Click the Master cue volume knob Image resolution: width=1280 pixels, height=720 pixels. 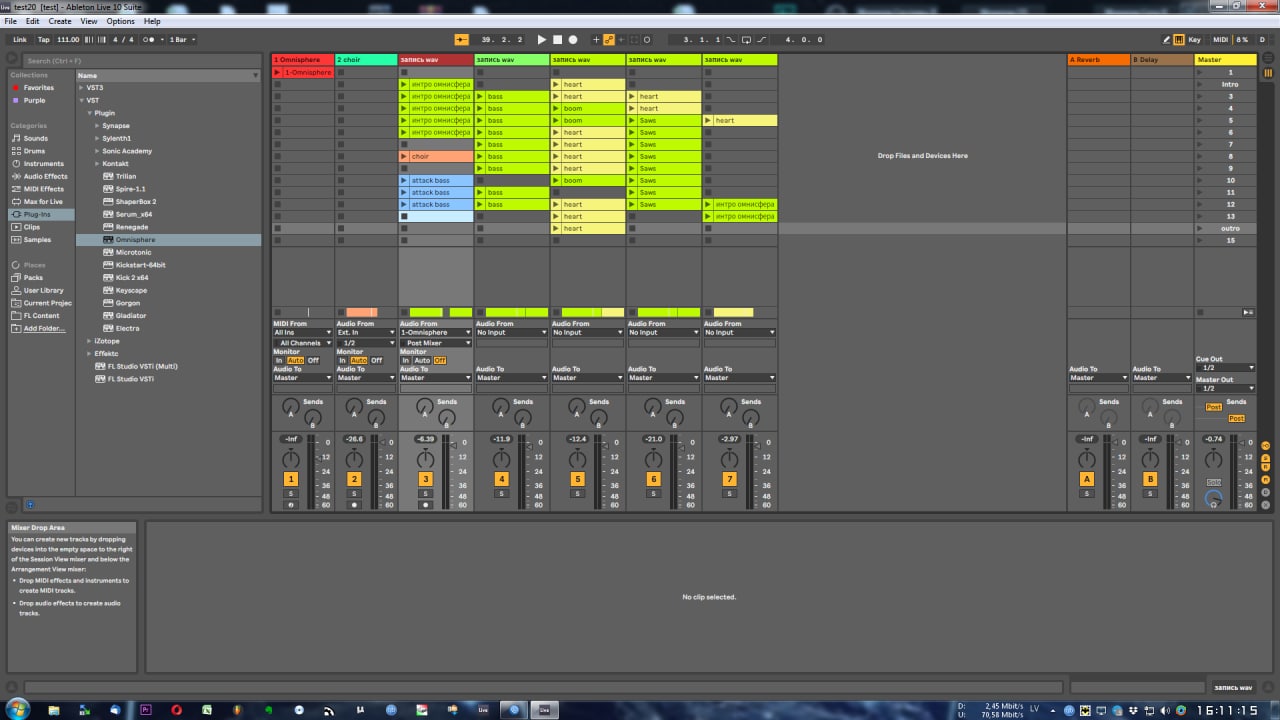(x=1213, y=497)
